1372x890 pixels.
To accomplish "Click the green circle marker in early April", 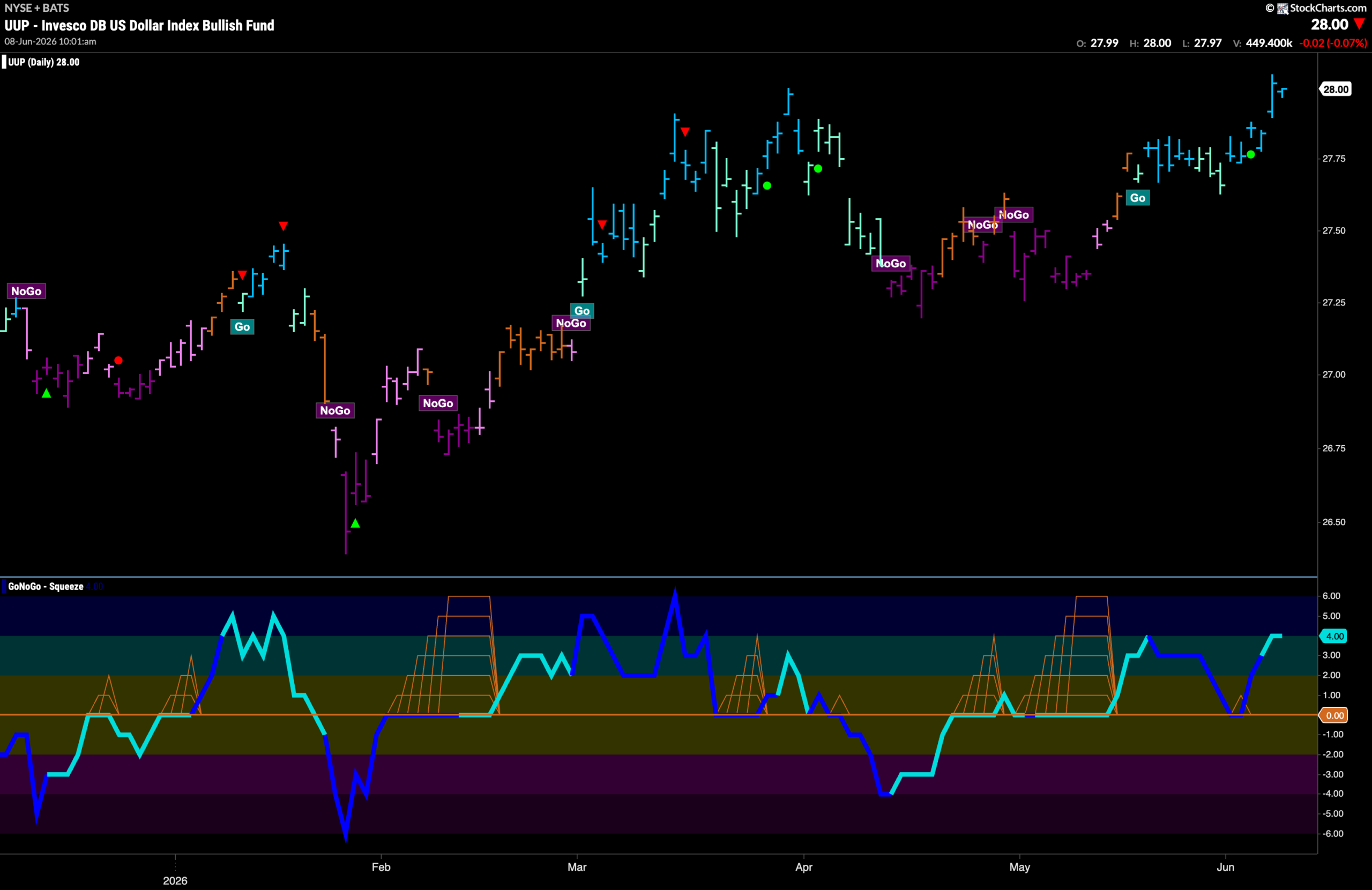I will pos(818,169).
